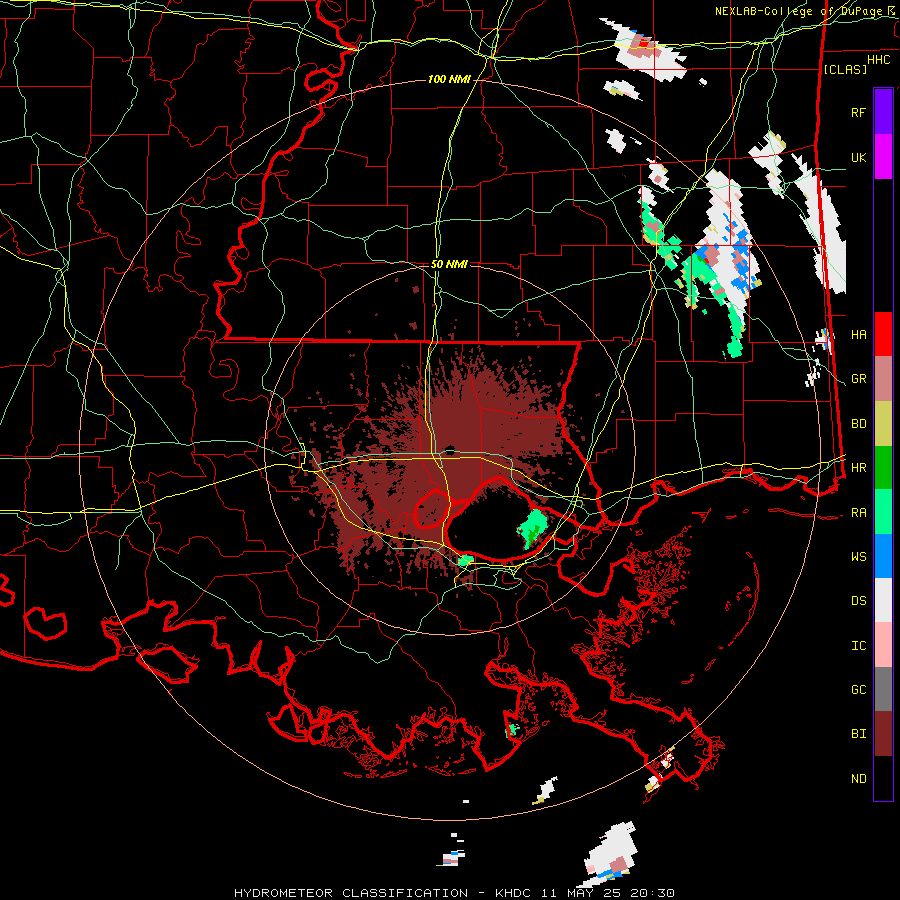Click the UK magenta legend swatch
This screenshot has height=900, width=900.
tap(883, 157)
